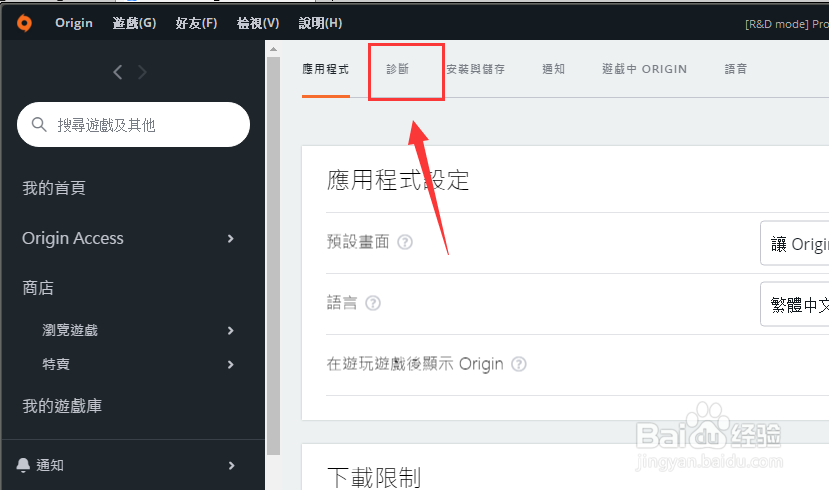Switch to the 遊戲中 ORIGIN tab

pos(644,69)
